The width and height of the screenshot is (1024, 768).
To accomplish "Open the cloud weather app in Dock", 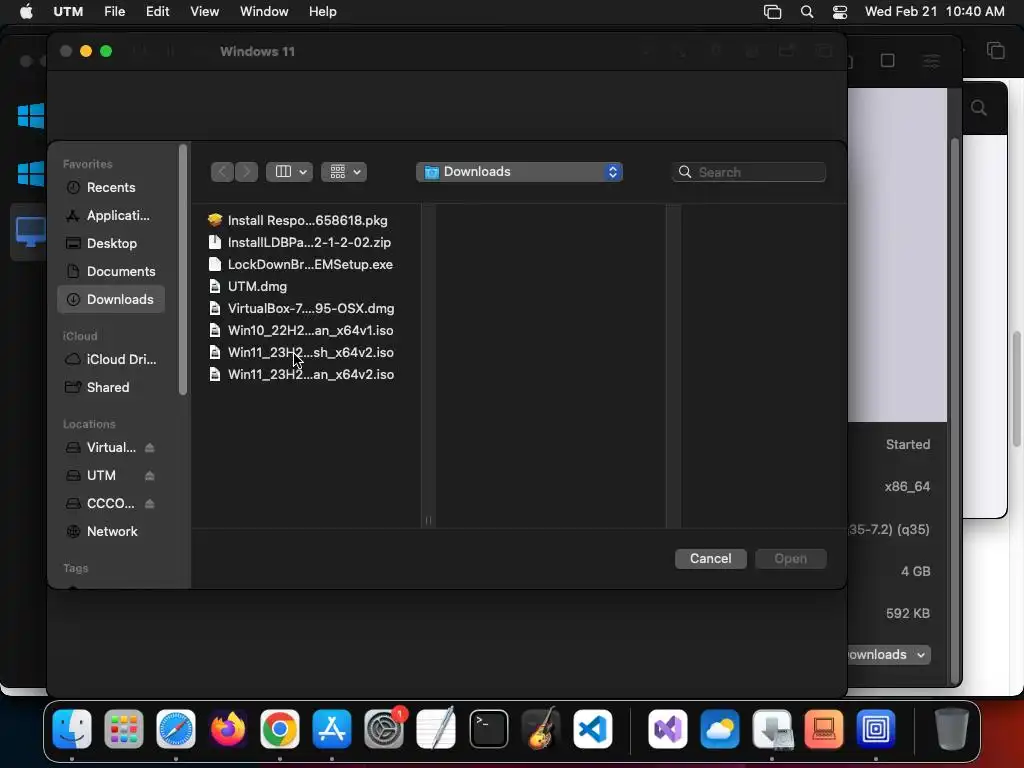I will click(720, 729).
